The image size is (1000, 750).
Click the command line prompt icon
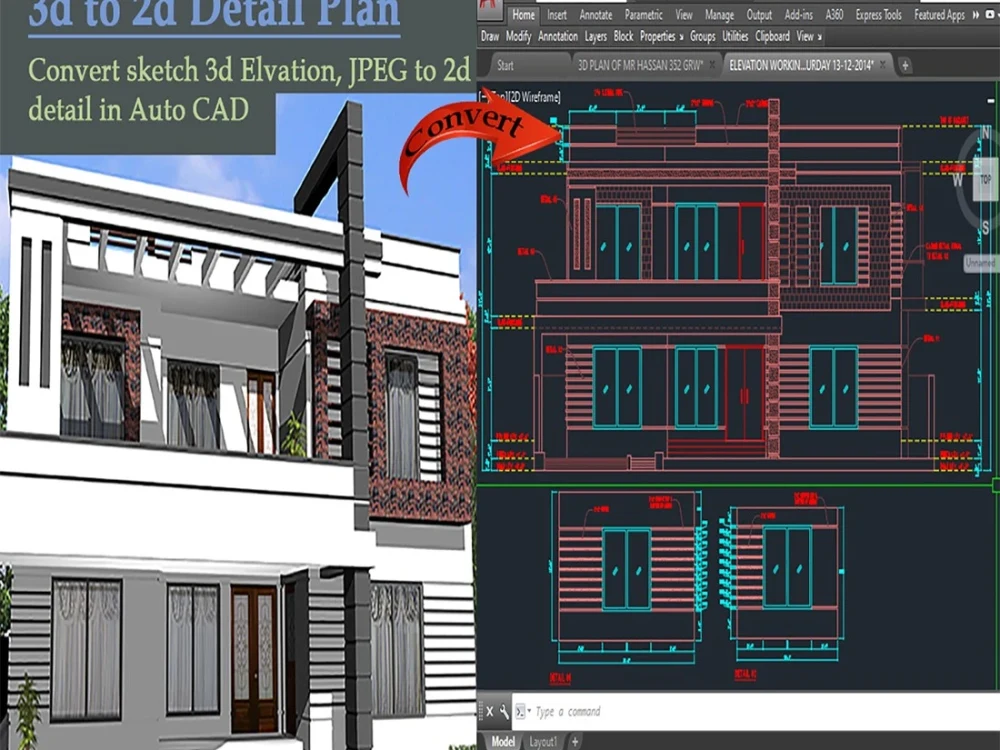click(518, 712)
